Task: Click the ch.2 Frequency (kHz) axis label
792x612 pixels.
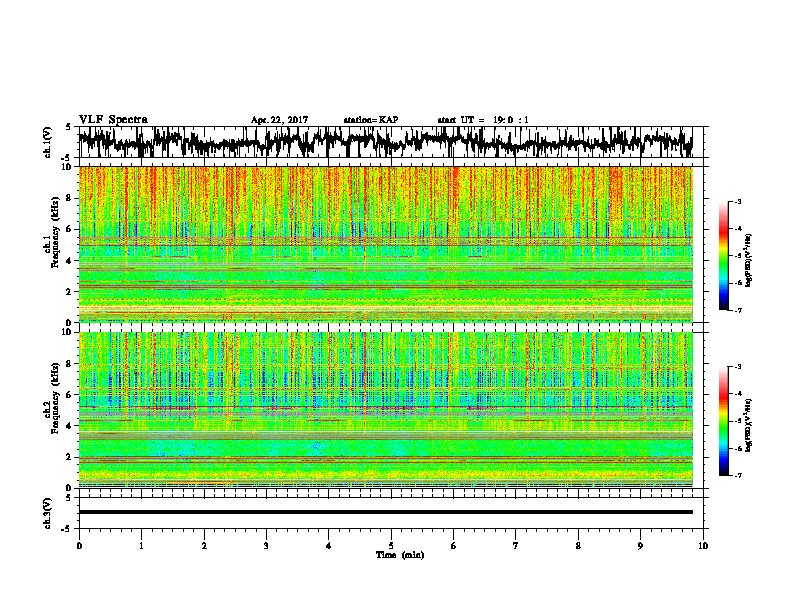Action: coord(56,398)
